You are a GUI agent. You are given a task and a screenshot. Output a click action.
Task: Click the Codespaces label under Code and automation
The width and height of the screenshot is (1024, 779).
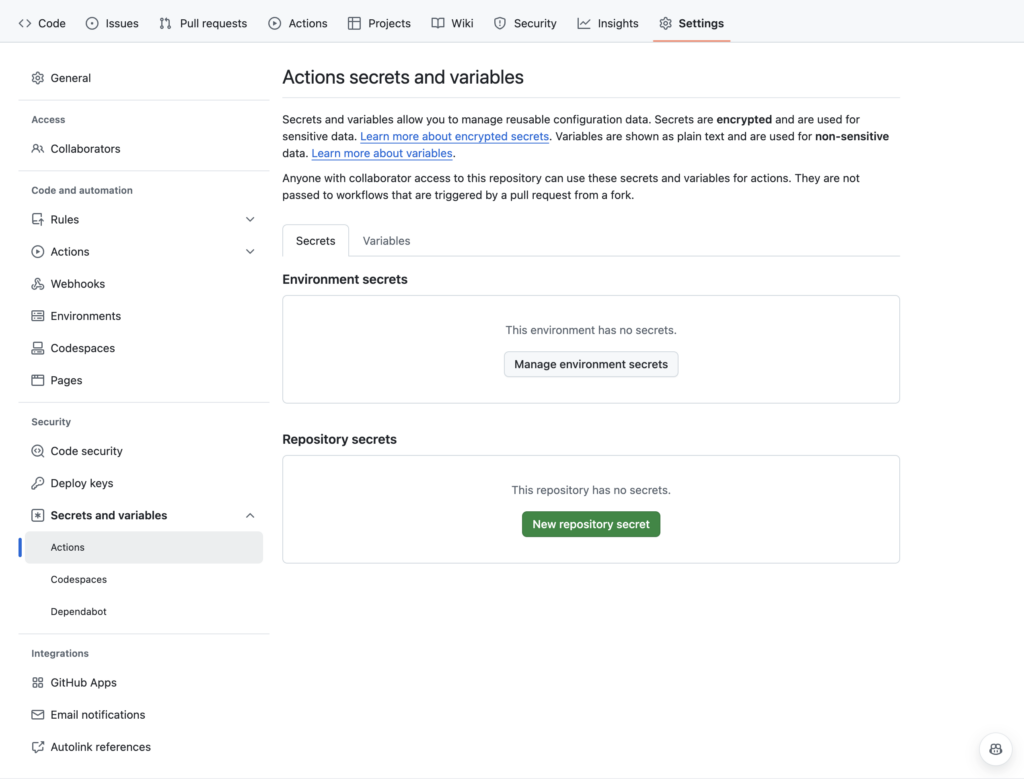82,348
